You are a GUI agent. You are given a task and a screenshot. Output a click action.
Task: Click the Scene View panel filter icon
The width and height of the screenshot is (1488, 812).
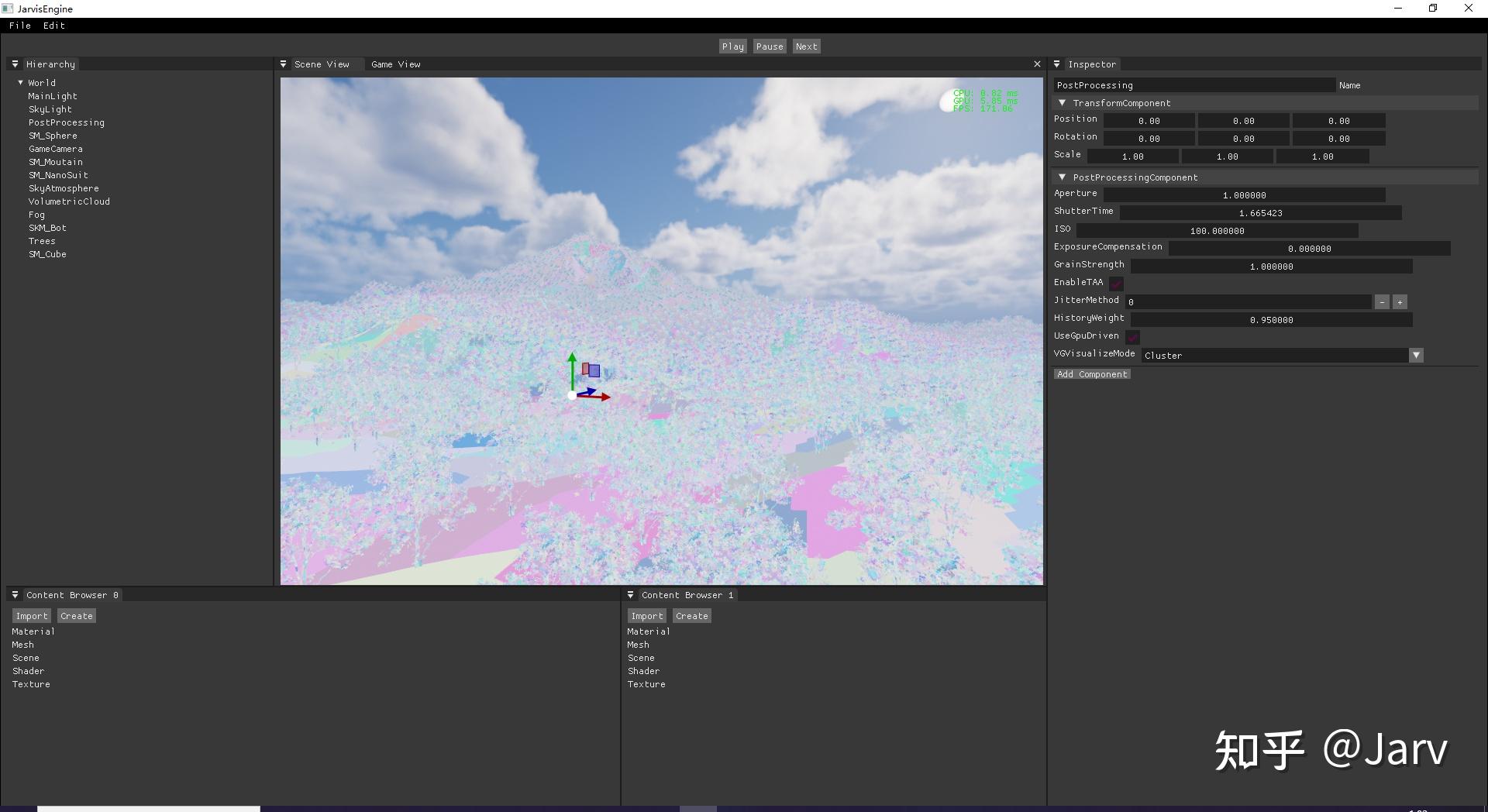pyautogui.click(x=285, y=64)
